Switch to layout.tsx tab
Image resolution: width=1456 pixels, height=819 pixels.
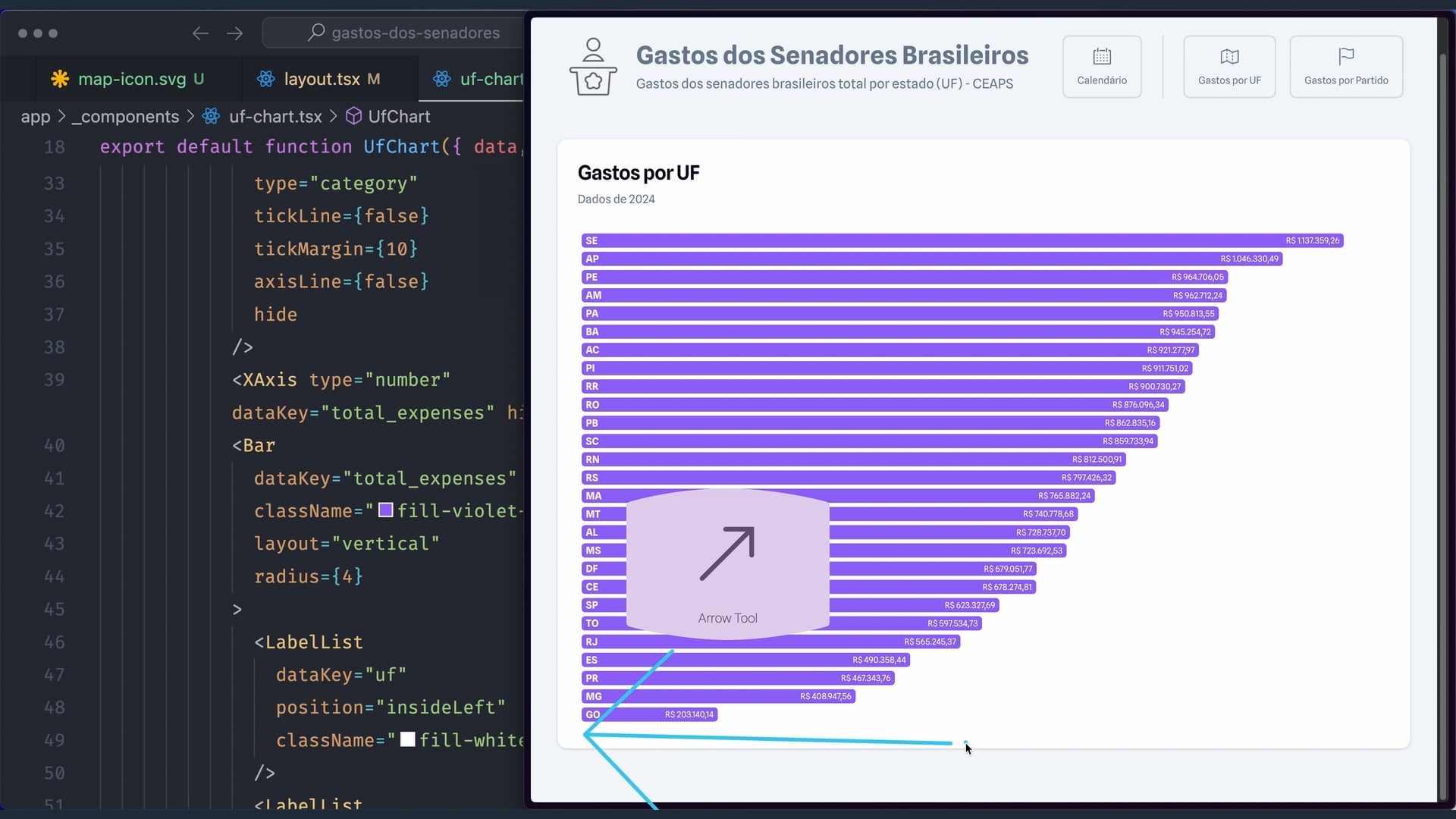click(x=322, y=79)
